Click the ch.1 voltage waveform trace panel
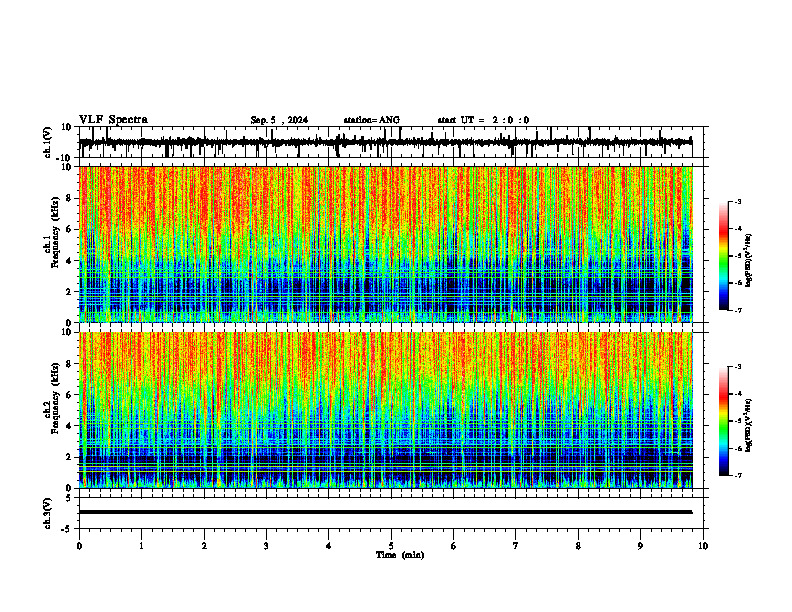The width and height of the screenshot is (792, 612). [x=393, y=142]
